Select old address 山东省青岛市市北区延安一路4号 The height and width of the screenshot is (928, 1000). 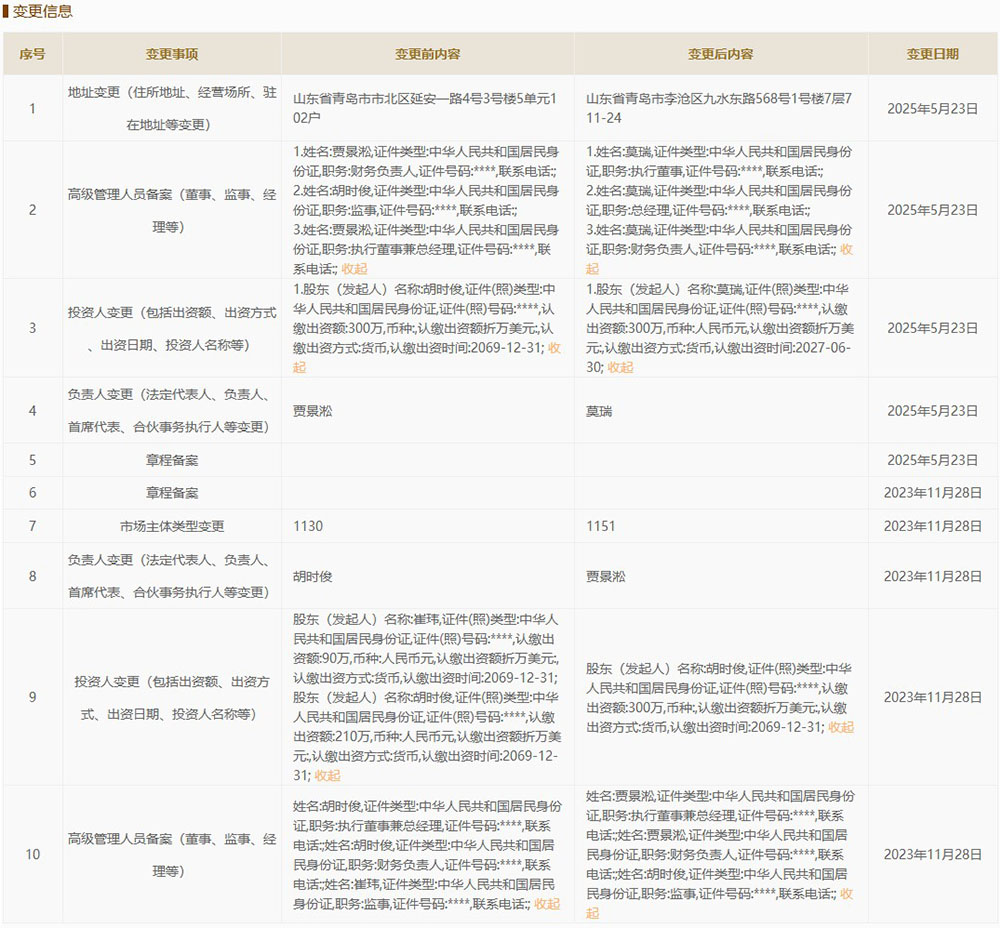(425, 108)
